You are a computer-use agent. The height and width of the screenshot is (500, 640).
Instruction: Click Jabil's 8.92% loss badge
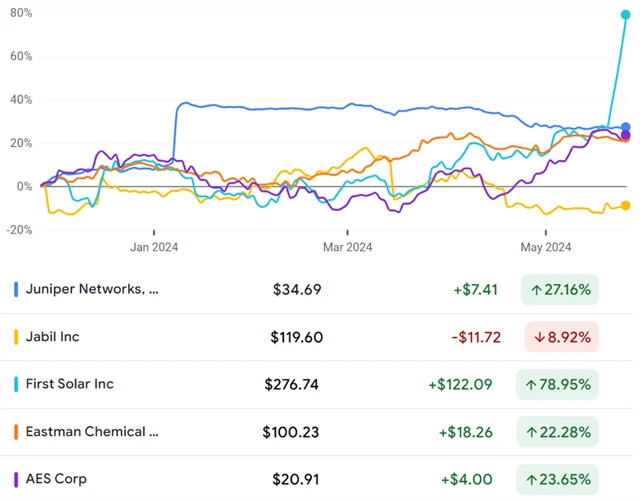pyautogui.click(x=560, y=337)
